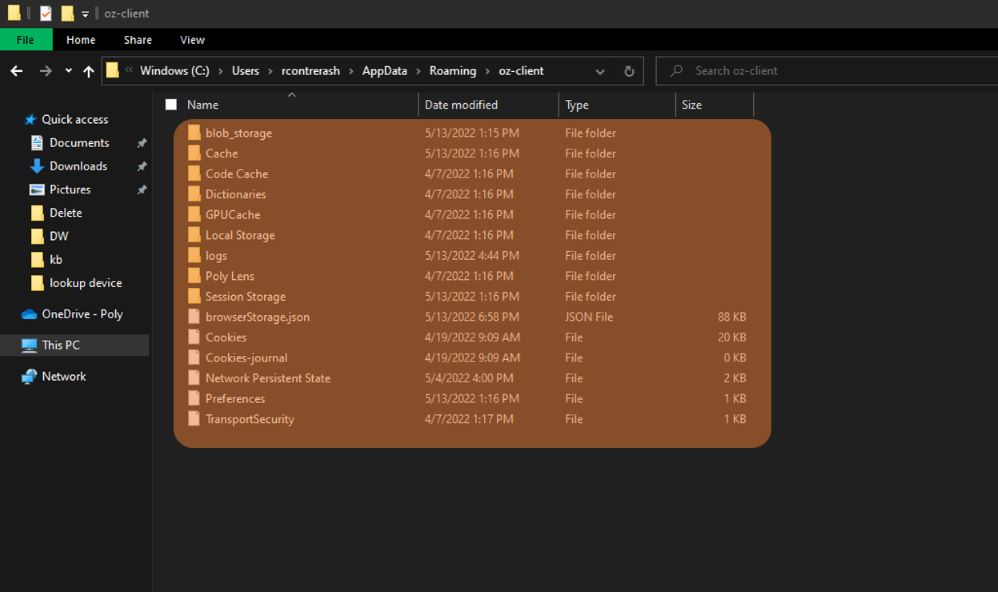998x592 pixels.
Task: Select the blob_storage folder icon
Action: tap(194, 133)
